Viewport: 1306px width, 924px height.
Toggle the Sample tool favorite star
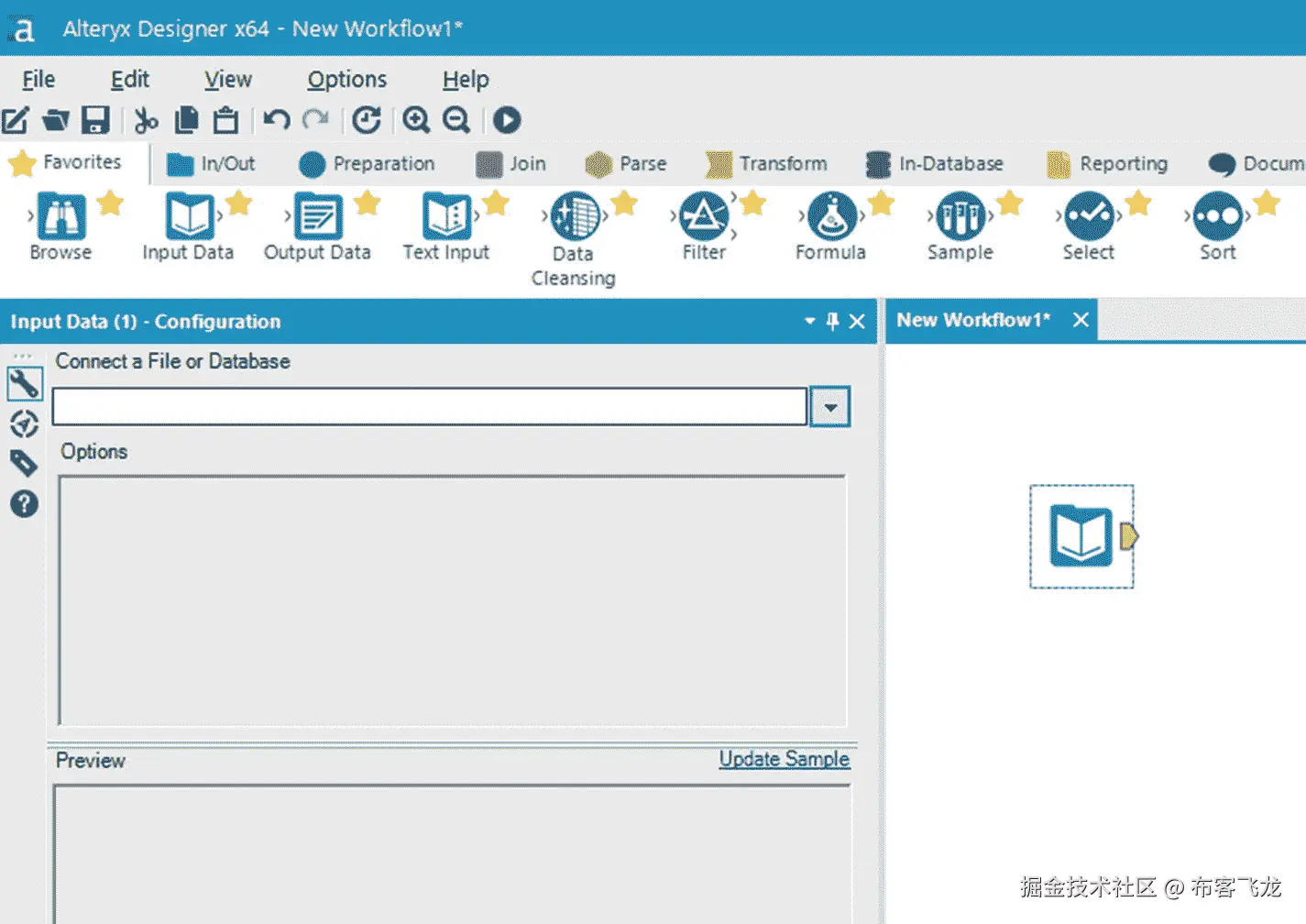tap(1009, 202)
